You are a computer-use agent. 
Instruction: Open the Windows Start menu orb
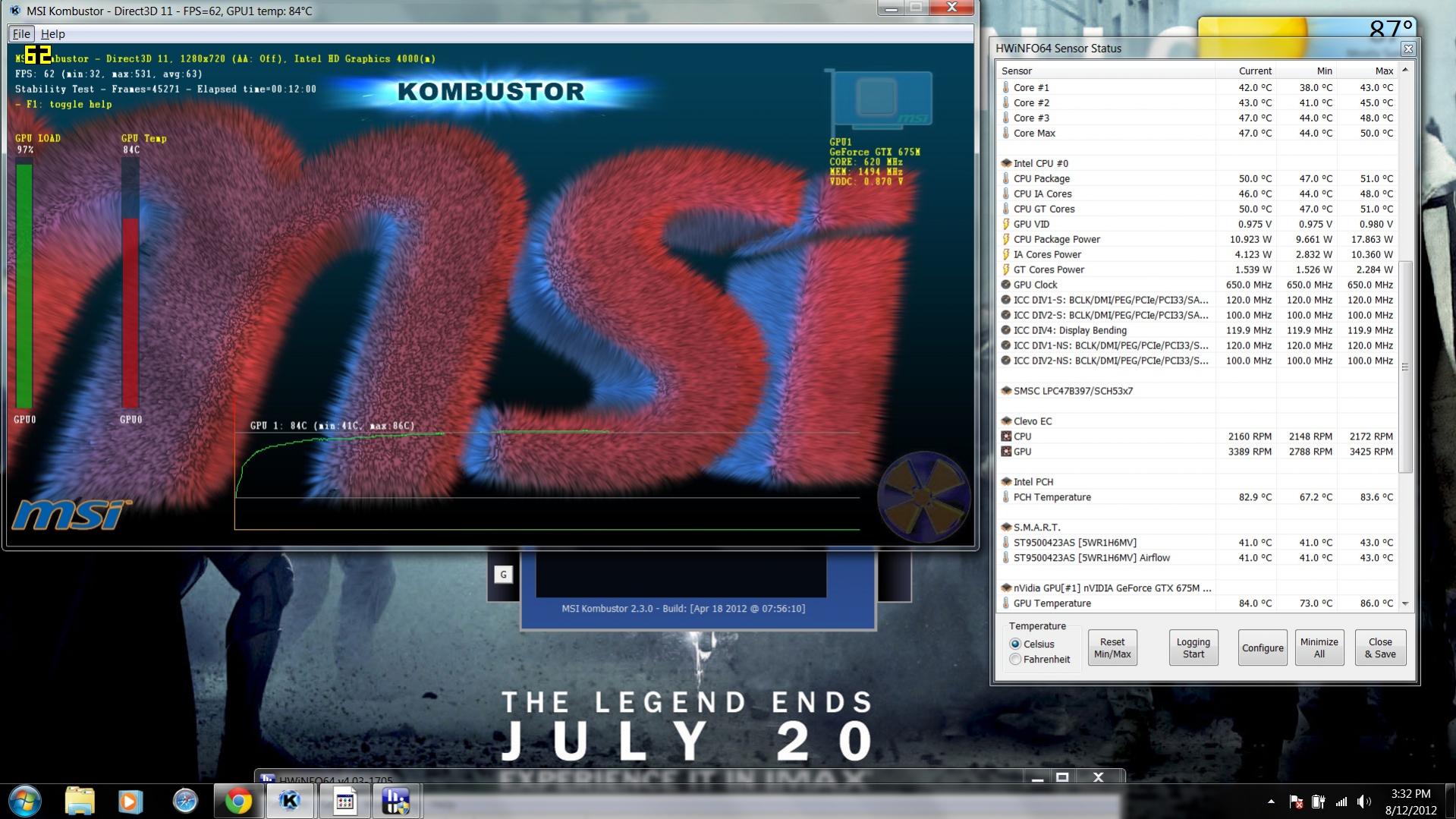[24, 801]
